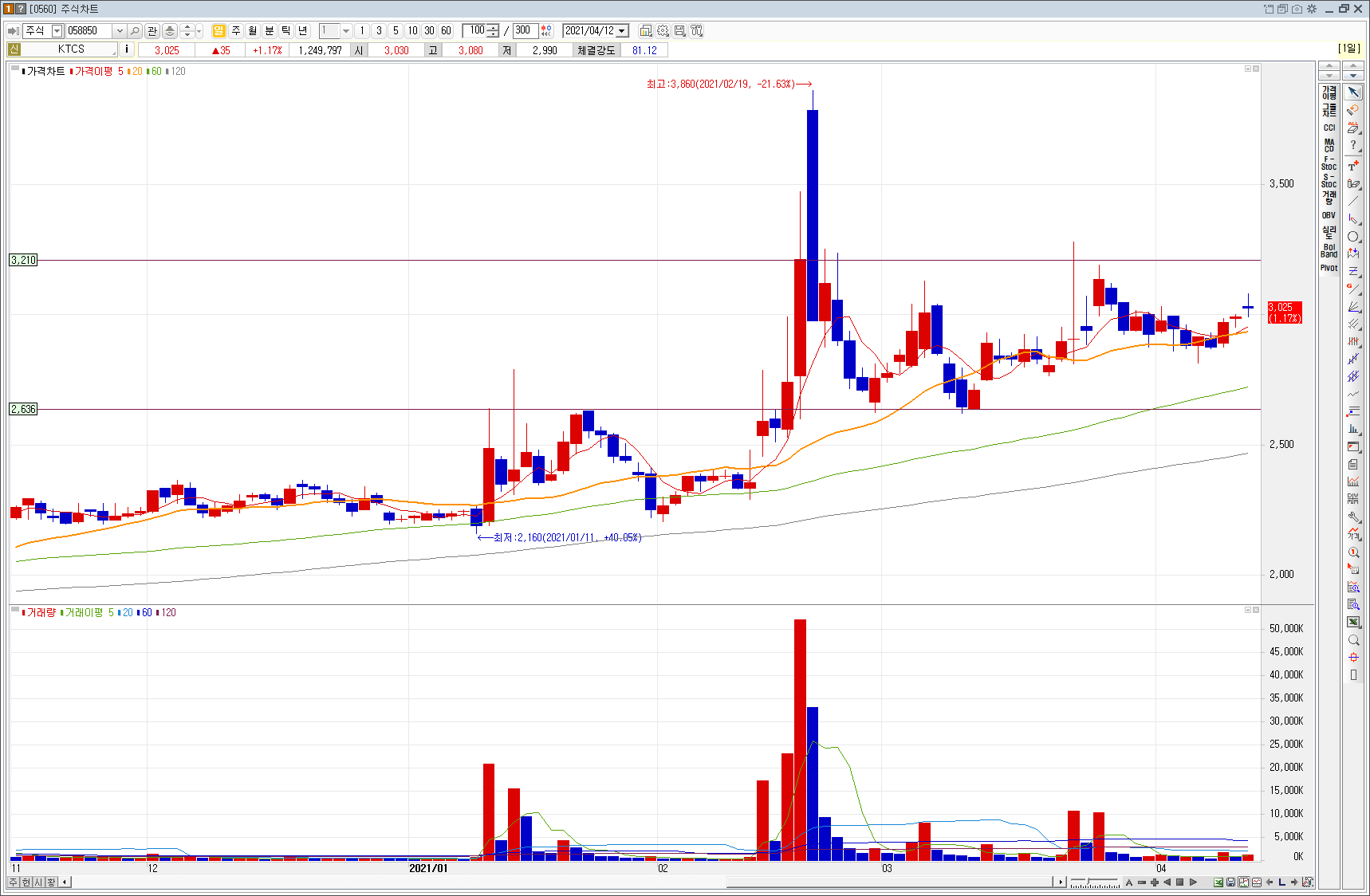Select the circle shape drawing tool
The image size is (1370, 896).
point(1353,237)
